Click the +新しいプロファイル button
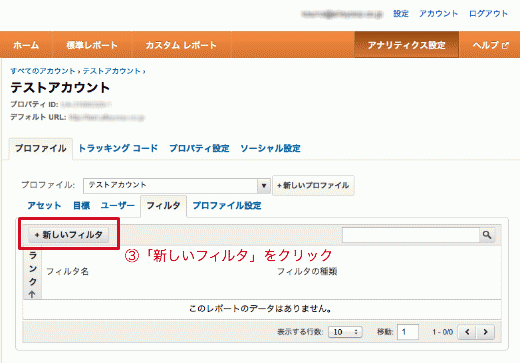Viewport: 520px width, 363px height. [313, 185]
